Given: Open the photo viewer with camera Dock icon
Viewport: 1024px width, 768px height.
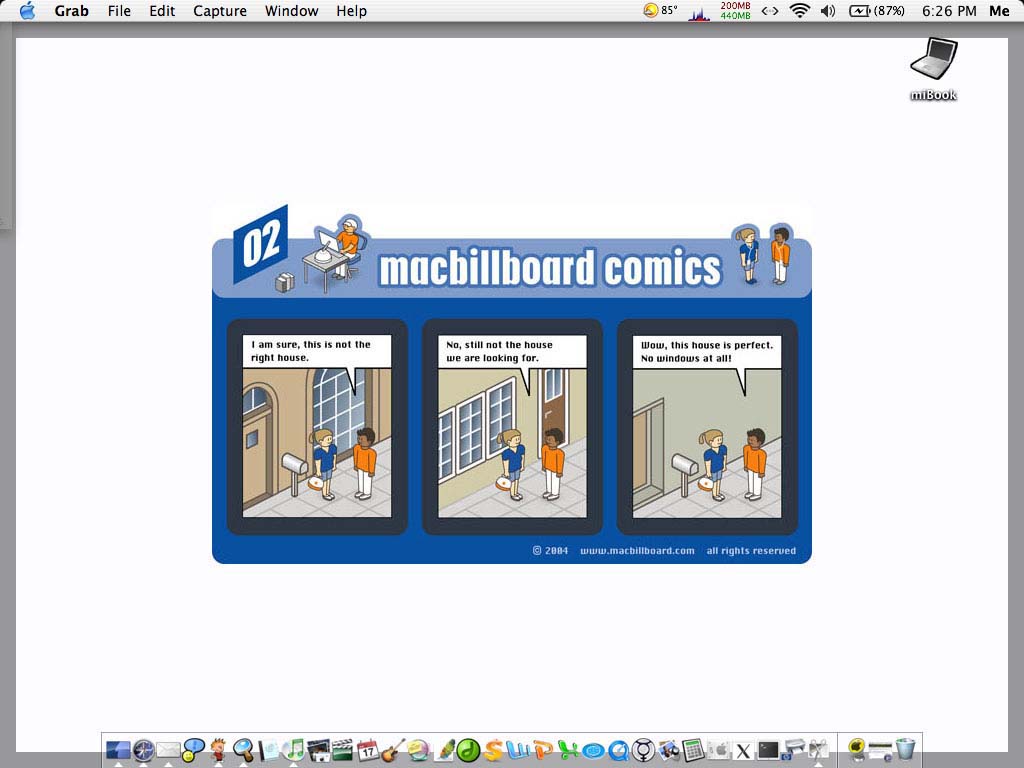Looking at the screenshot, I should (668, 750).
